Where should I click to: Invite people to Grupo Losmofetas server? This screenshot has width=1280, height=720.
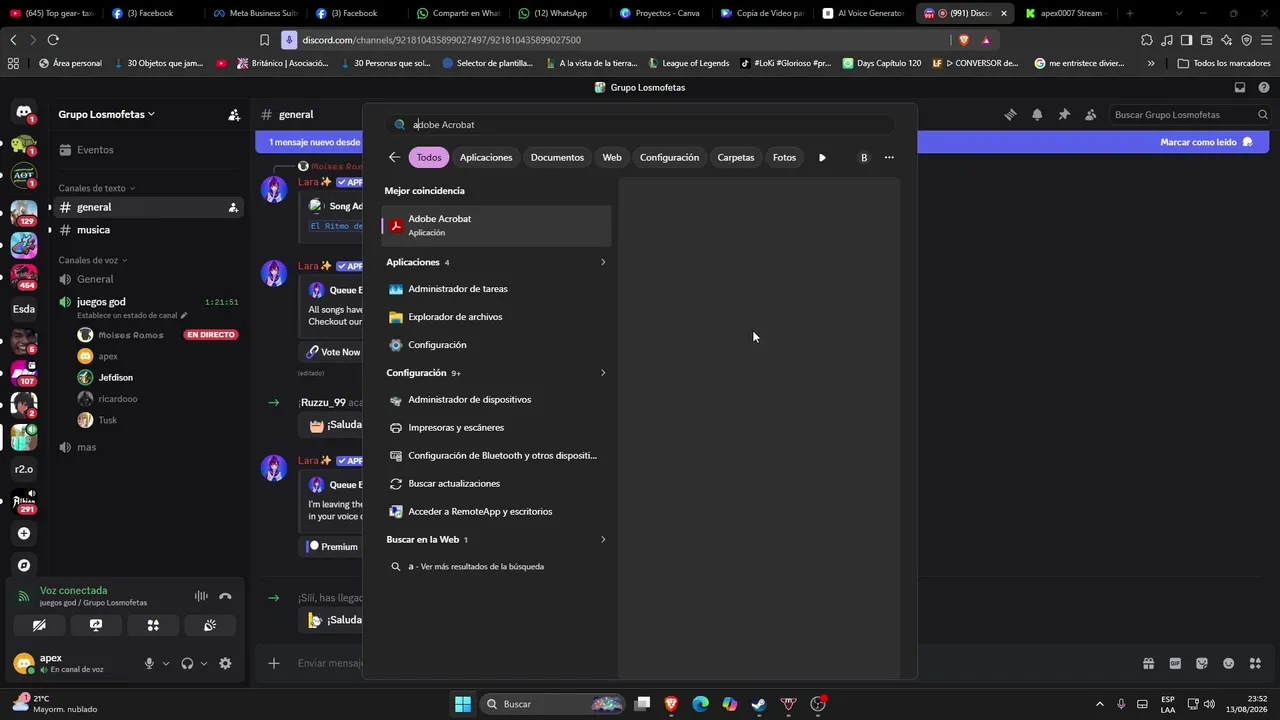coord(234,114)
